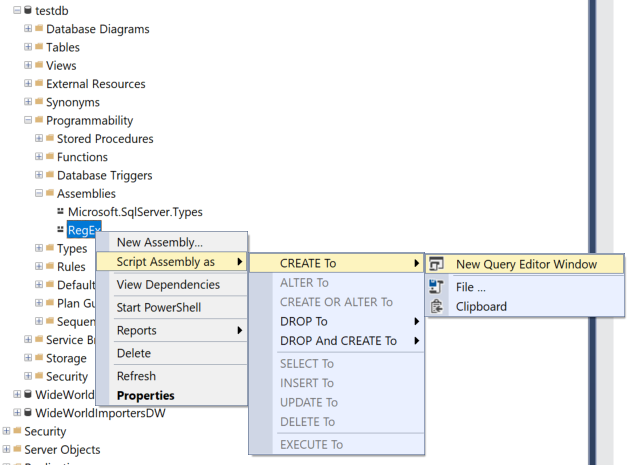The height and width of the screenshot is (465, 634).
Task: Expand the Tables folder
Action: [28, 47]
